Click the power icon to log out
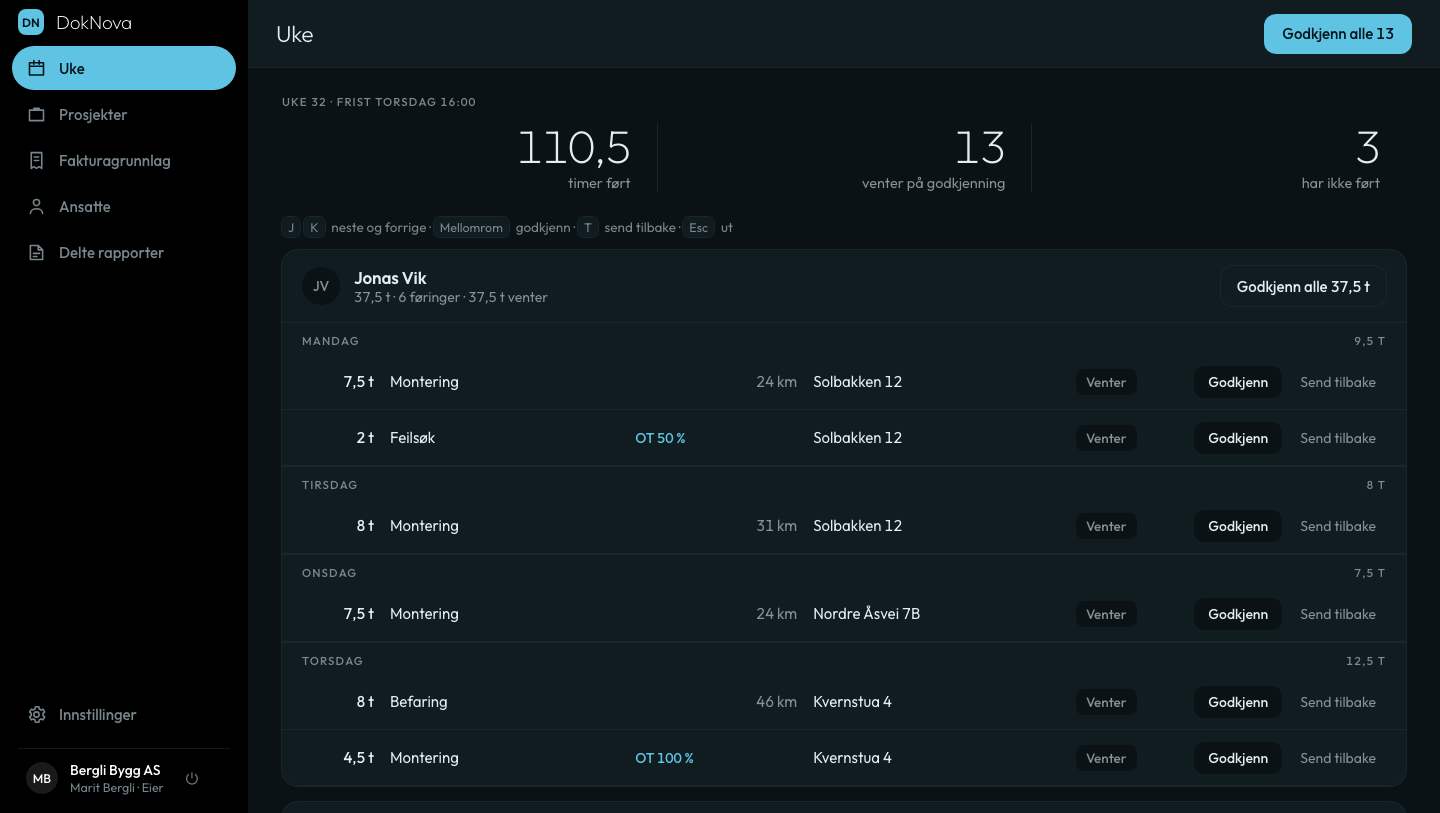The image size is (1440, 813). 192,778
